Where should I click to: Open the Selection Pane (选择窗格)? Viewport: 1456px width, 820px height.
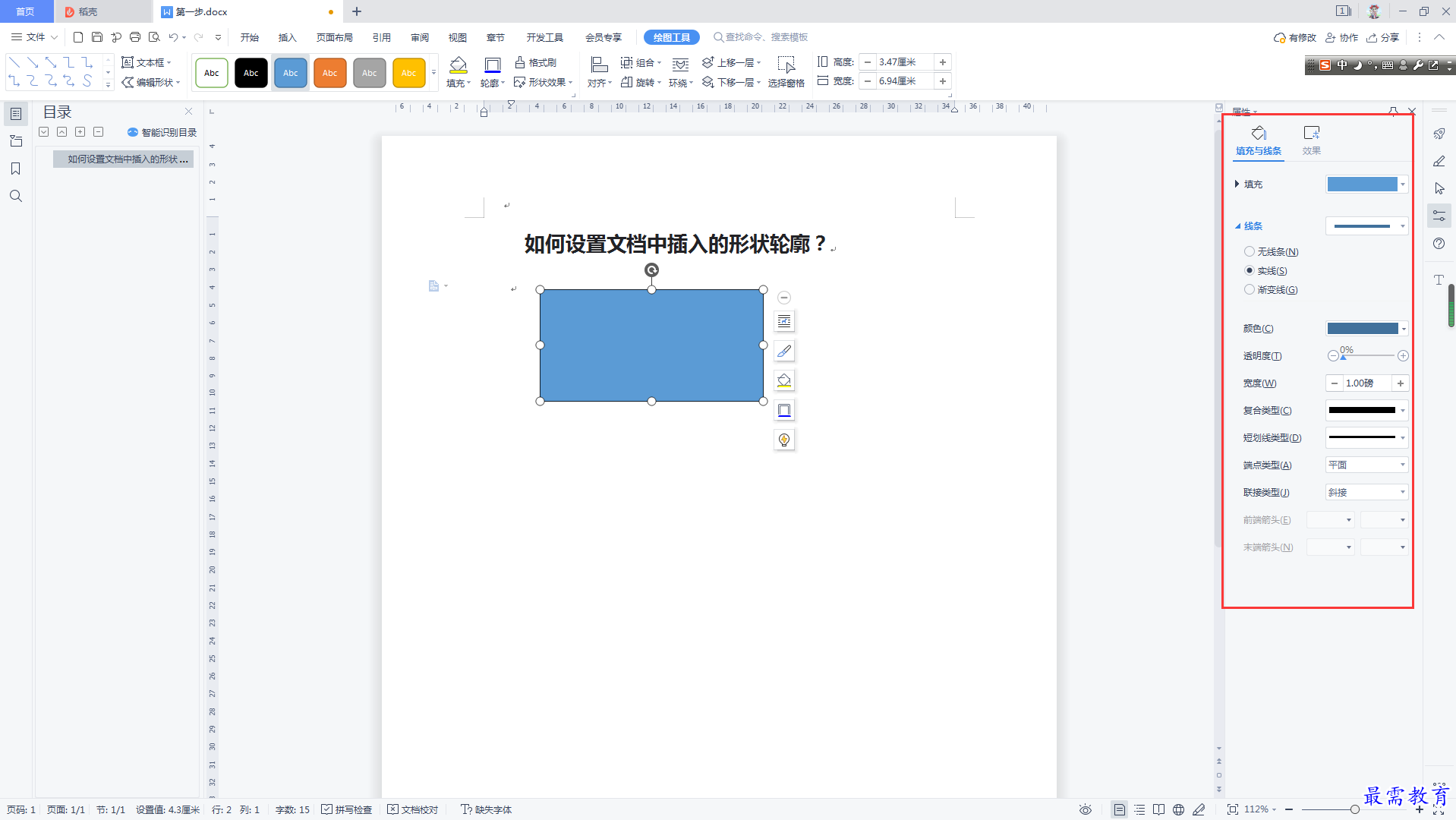(786, 72)
